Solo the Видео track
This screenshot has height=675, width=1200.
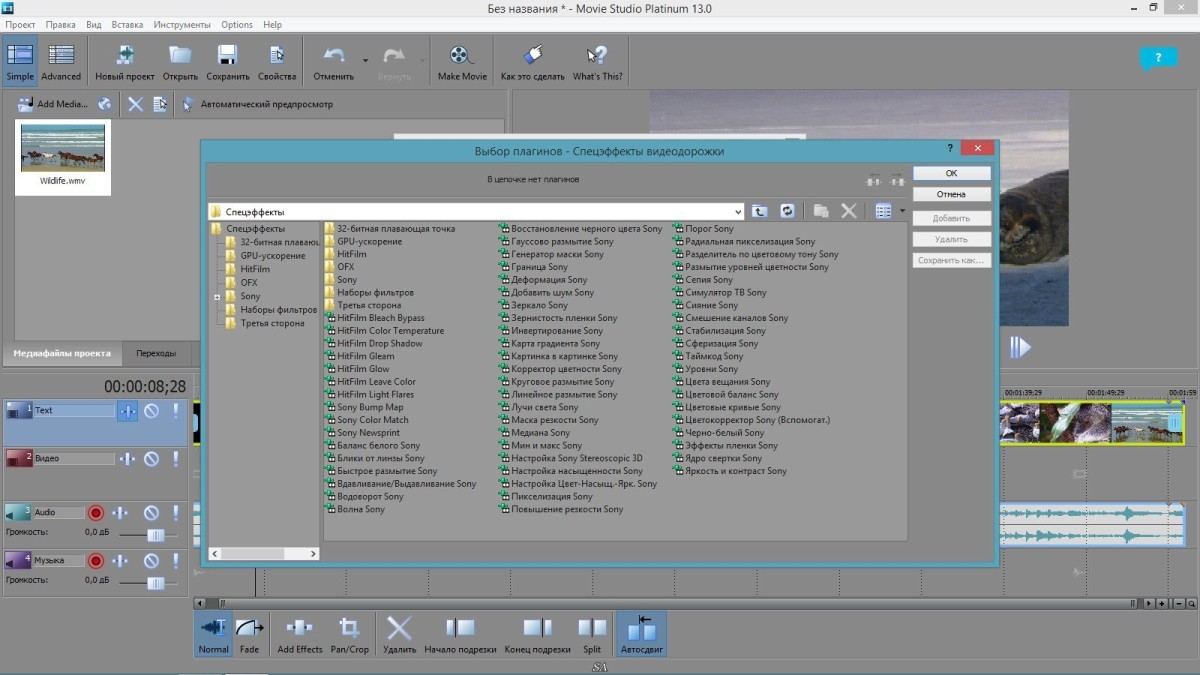pyautogui.click(x=176, y=459)
